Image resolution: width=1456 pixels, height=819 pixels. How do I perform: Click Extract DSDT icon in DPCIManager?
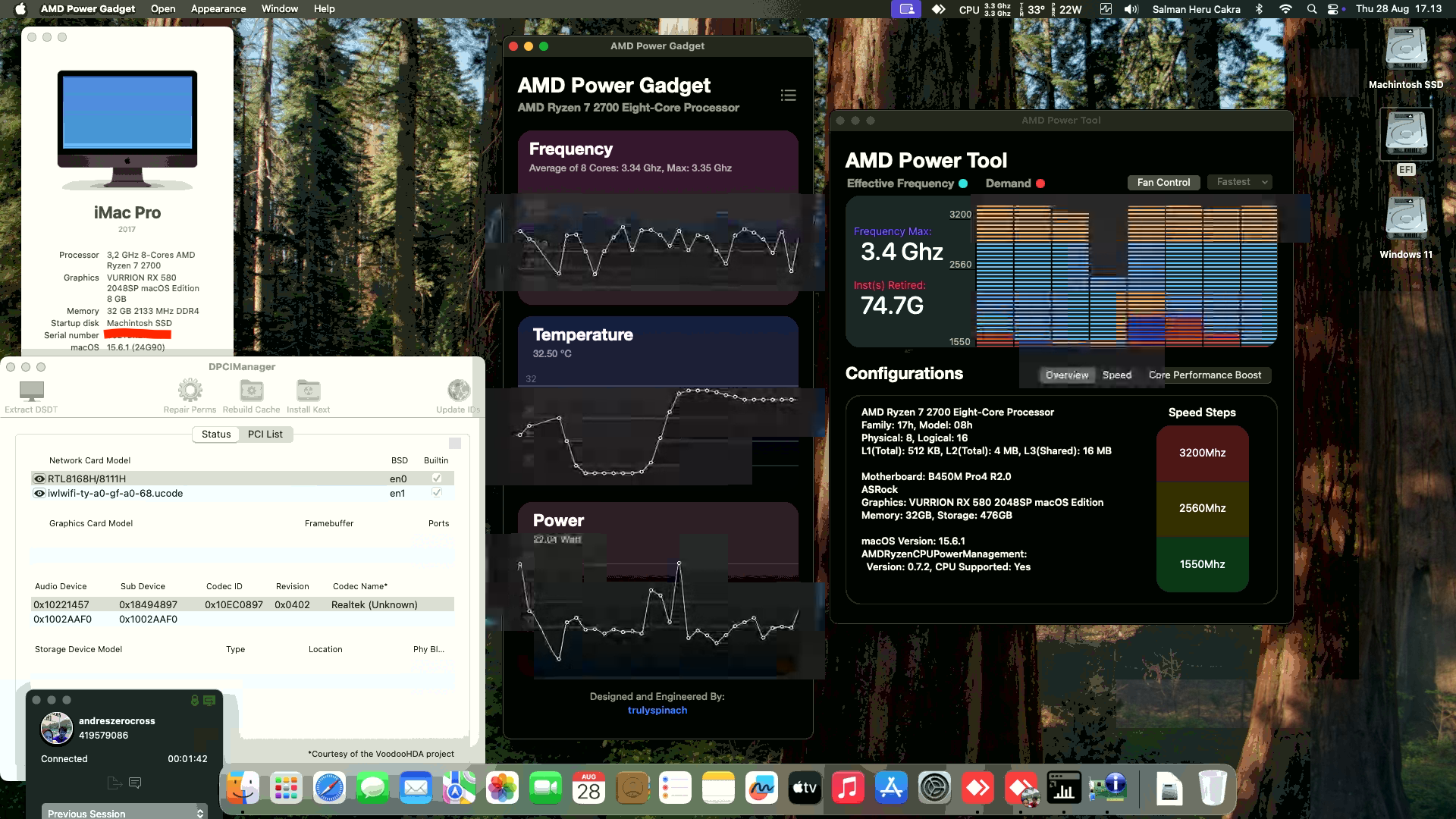[31, 391]
